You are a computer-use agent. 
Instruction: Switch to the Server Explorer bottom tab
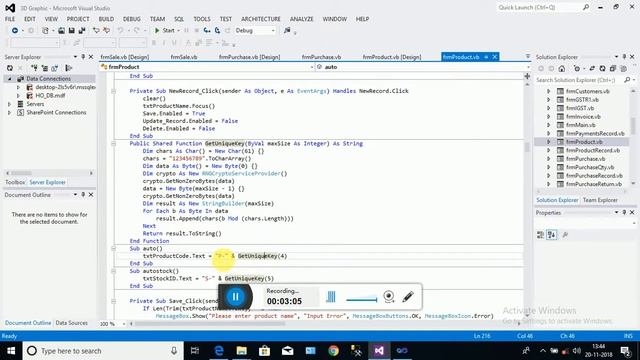(47, 182)
